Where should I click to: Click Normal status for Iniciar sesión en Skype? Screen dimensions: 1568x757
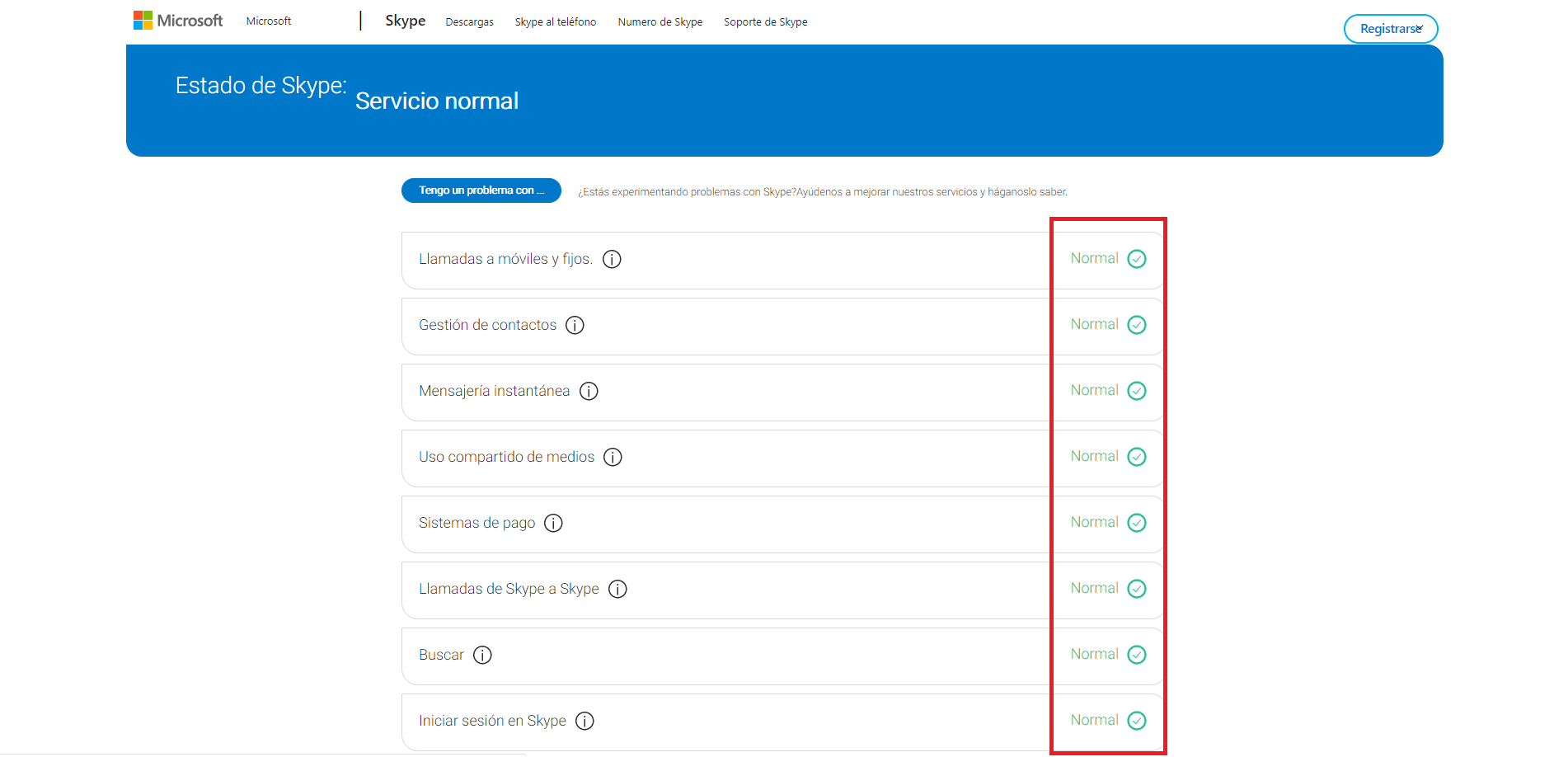pyautogui.click(x=1095, y=720)
